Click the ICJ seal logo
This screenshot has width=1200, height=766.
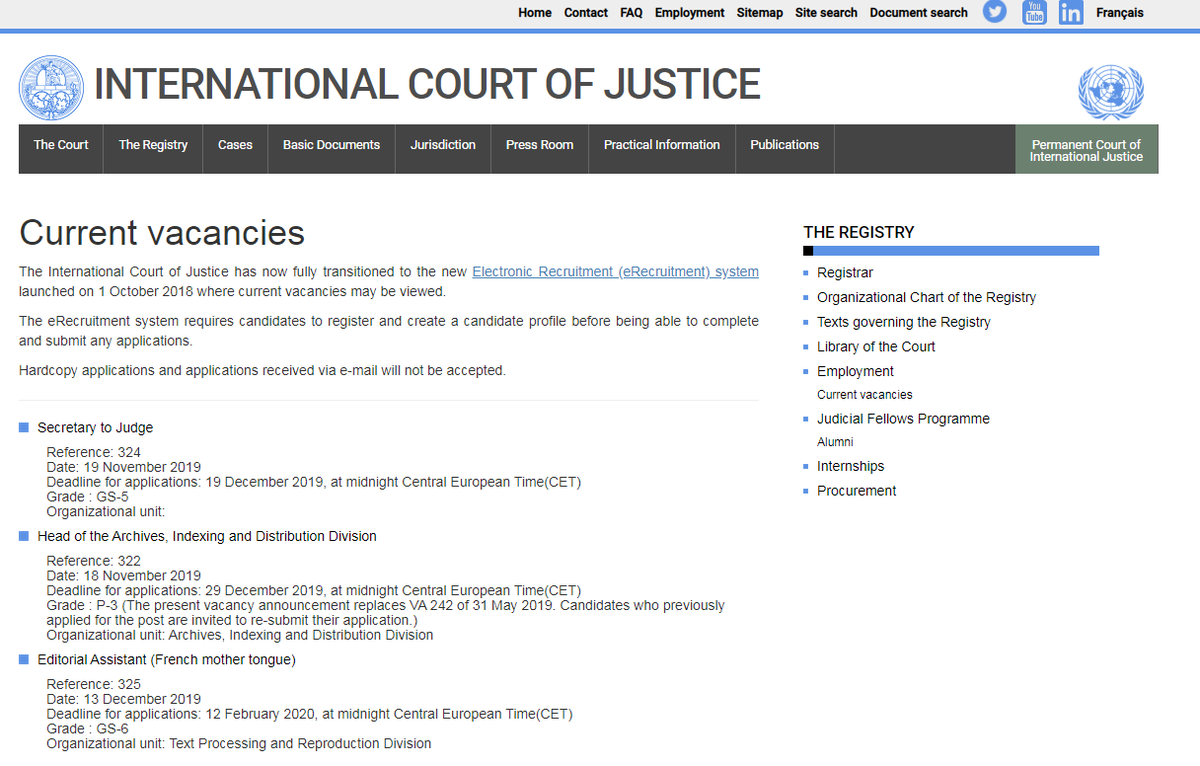coord(50,87)
